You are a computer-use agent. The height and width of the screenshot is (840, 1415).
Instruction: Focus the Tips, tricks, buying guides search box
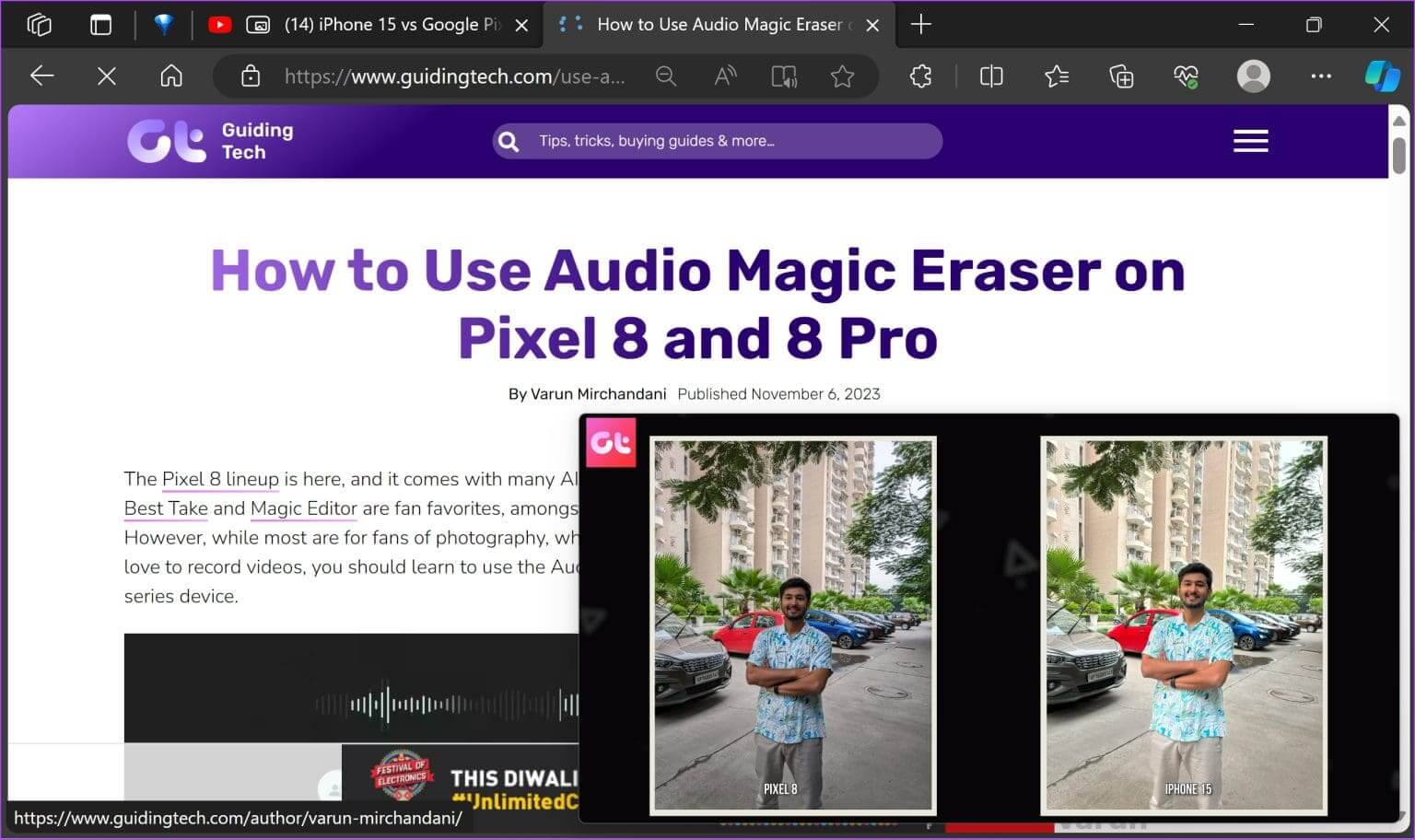[717, 141]
